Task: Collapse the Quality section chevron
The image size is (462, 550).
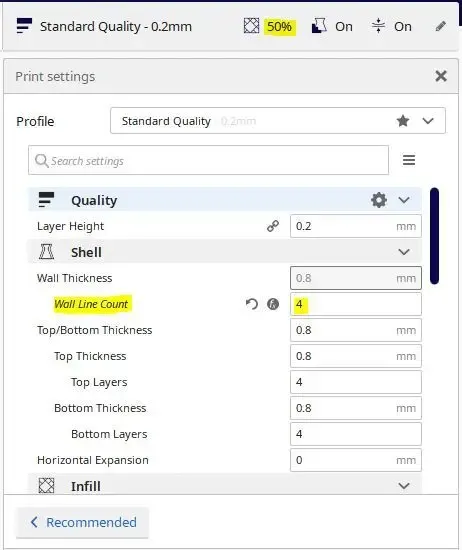Action: click(404, 200)
